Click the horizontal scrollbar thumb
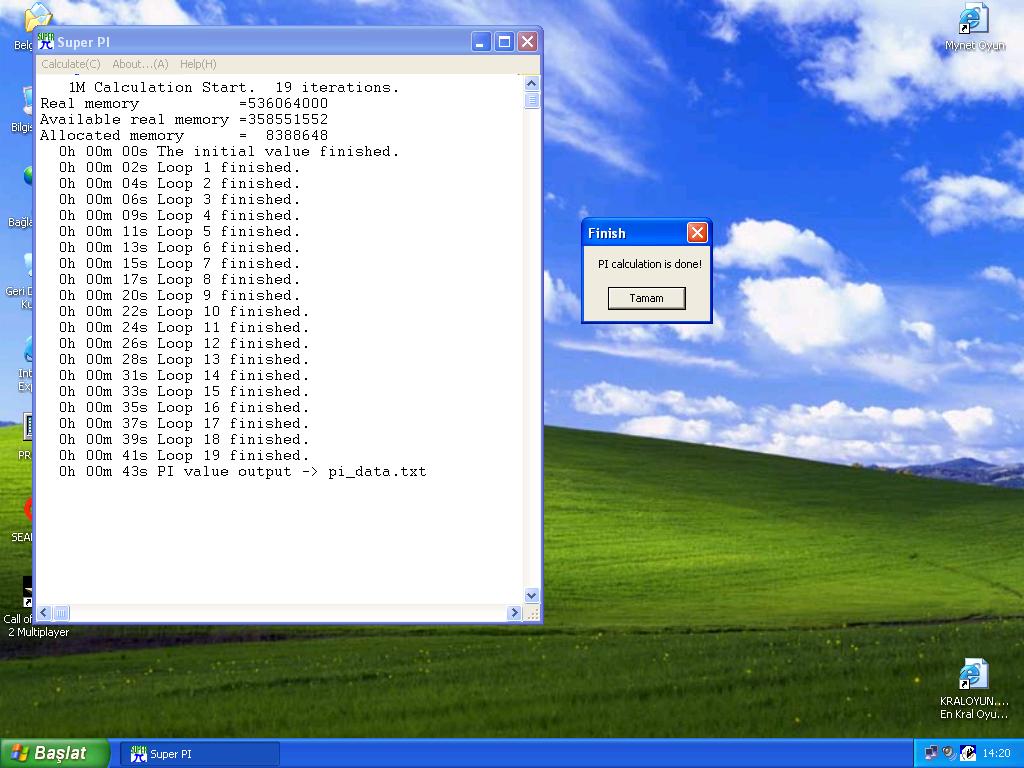The height and width of the screenshot is (768, 1024). [61, 613]
